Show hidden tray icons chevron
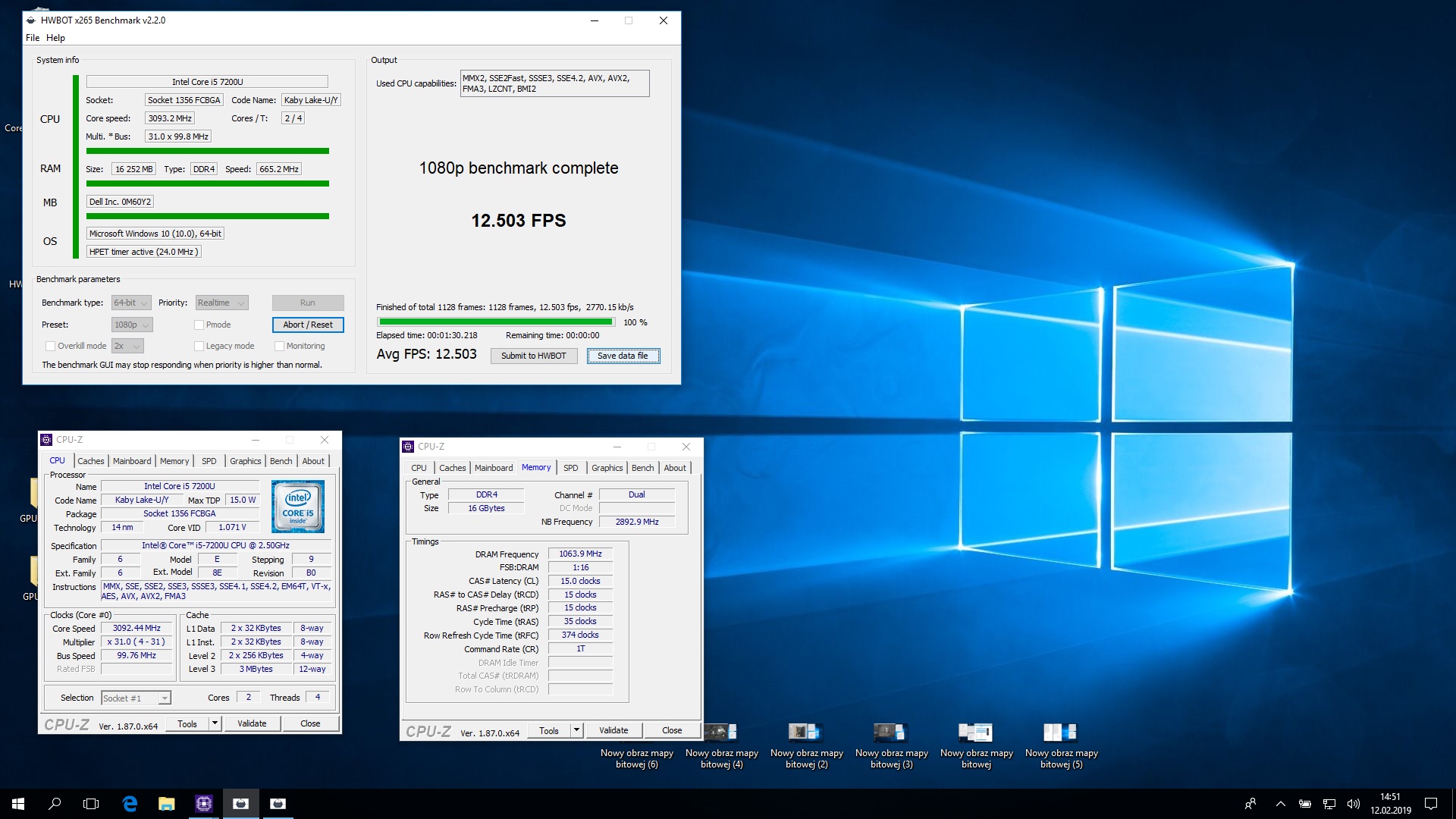 [1281, 804]
